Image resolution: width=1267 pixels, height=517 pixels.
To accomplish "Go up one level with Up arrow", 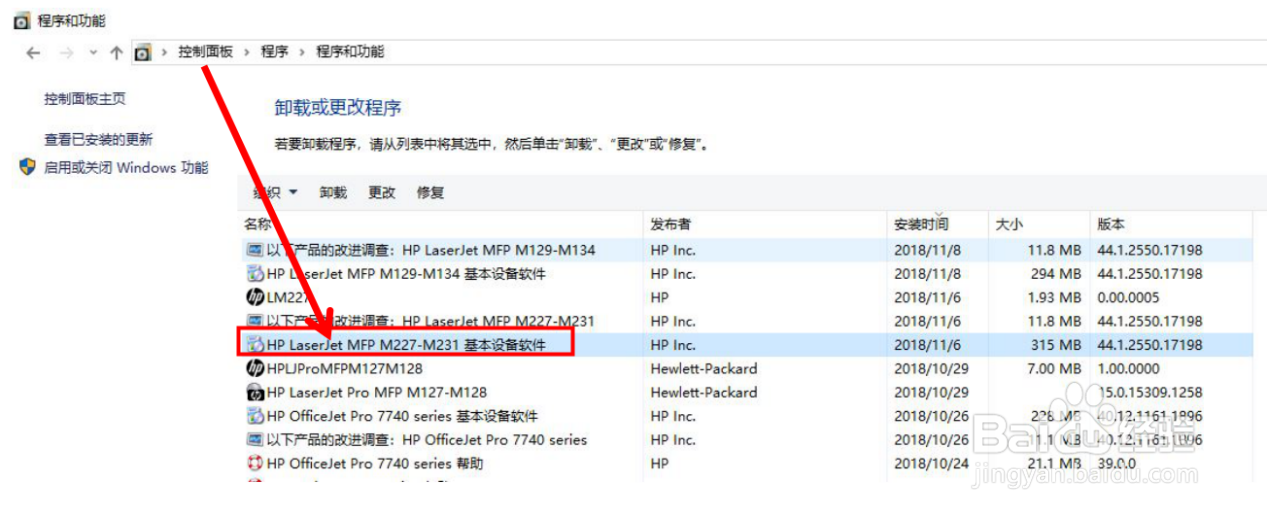I will (116, 53).
